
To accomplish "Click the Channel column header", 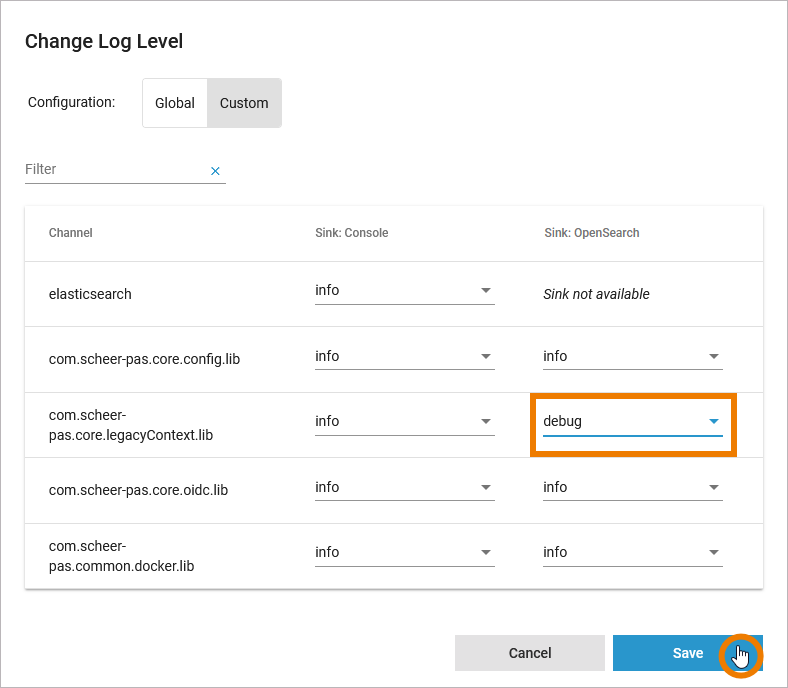I will coord(71,233).
